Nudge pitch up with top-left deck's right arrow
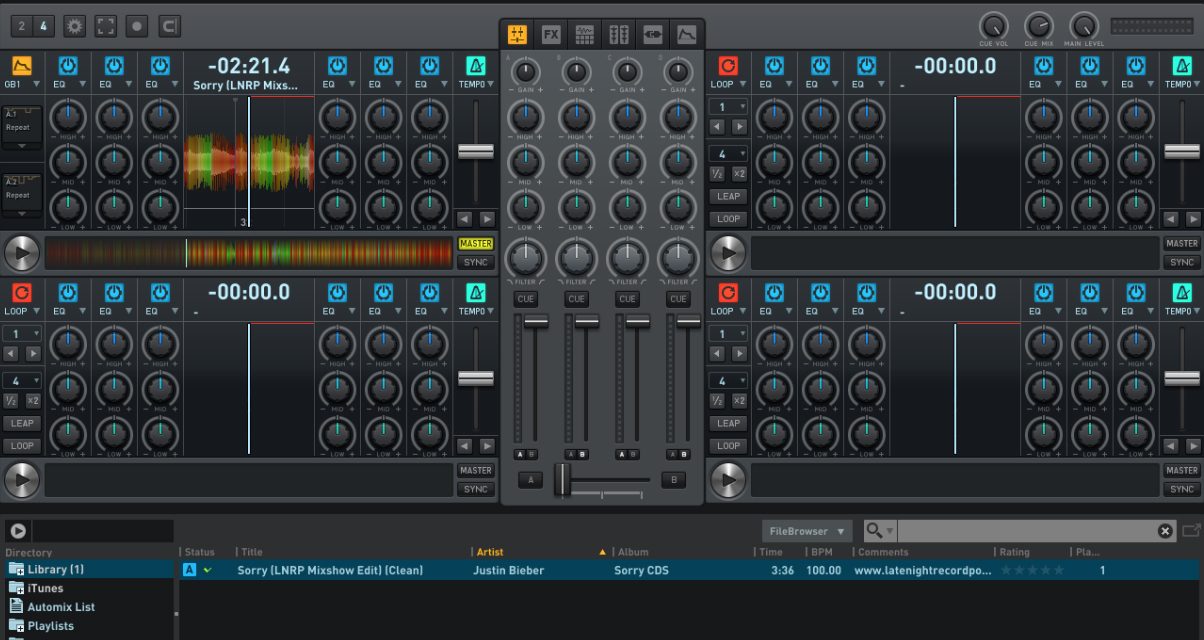 point(487,219)
